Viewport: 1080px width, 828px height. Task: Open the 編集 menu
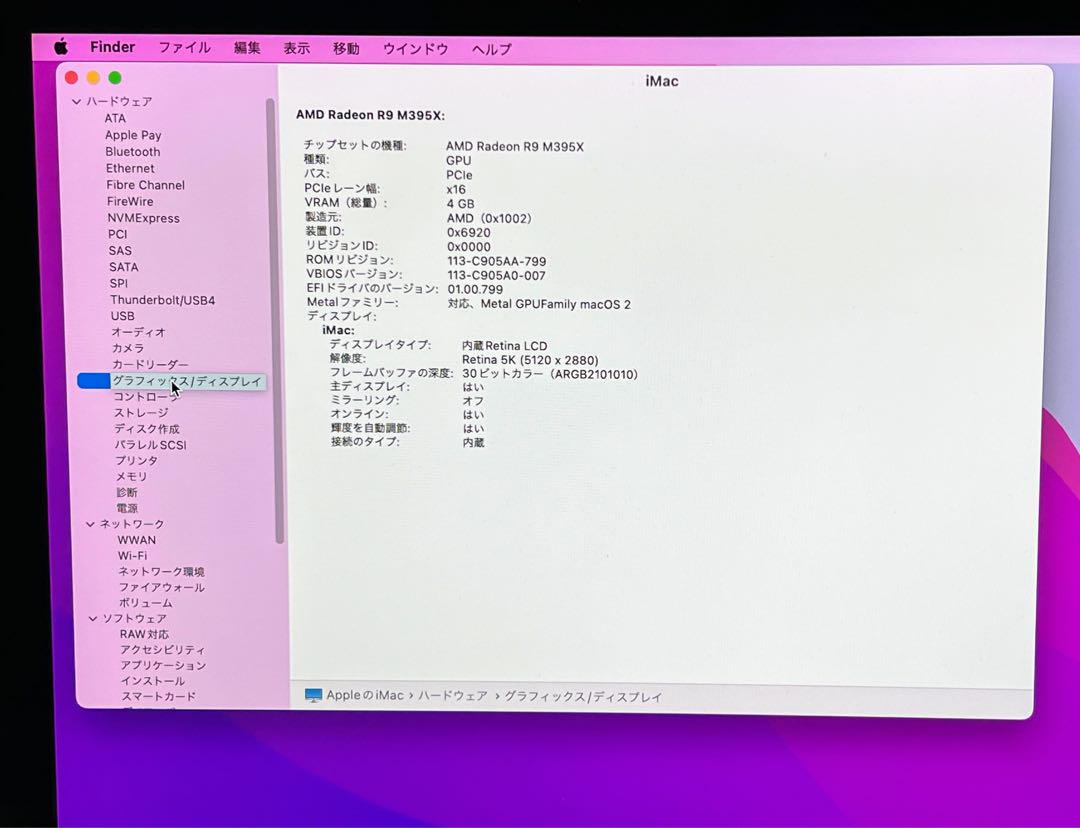pyautogui.click(x=247, y=48)
